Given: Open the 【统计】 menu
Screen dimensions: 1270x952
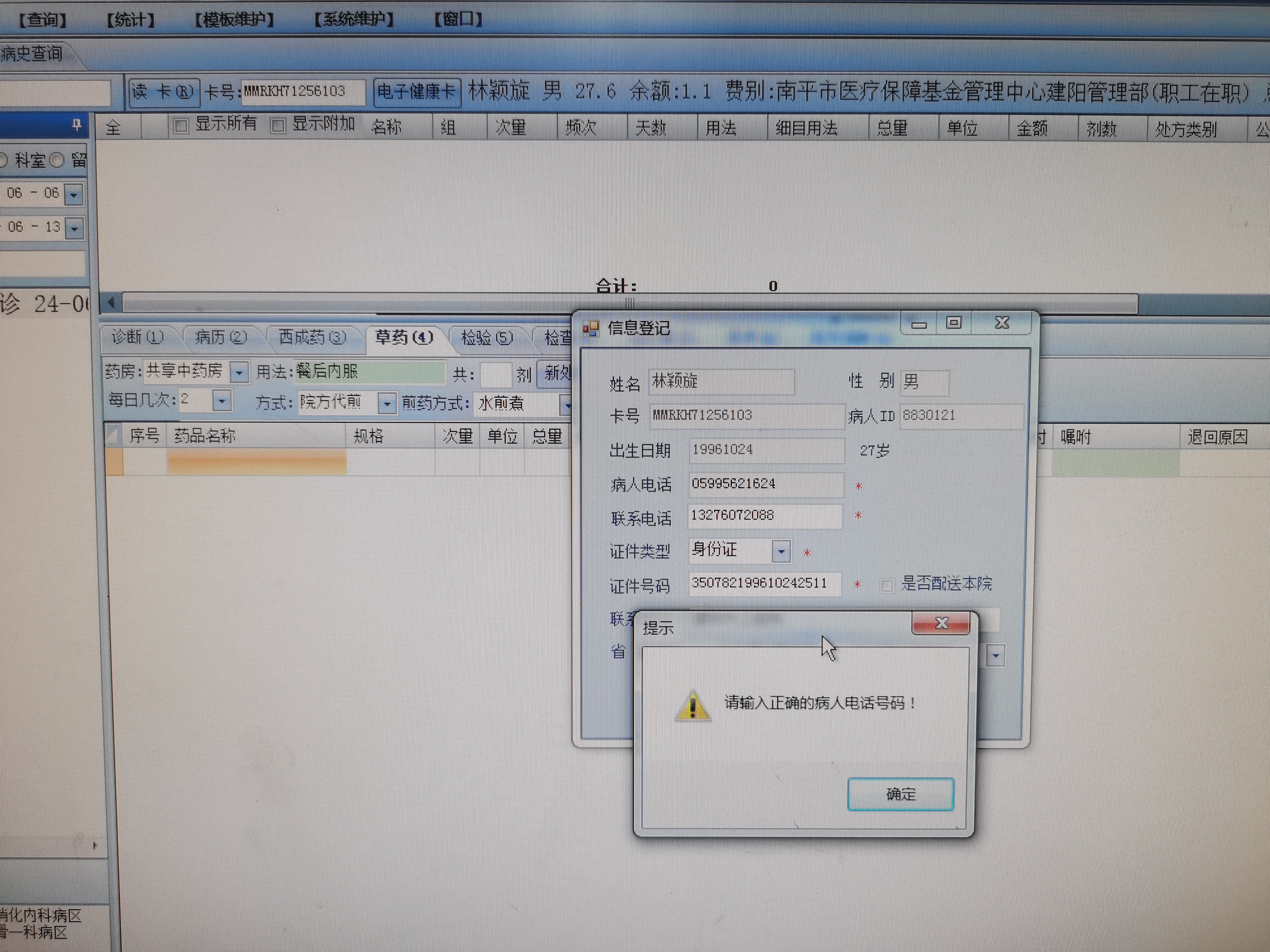Looking at the screenshot, I should tap(130, 20).
